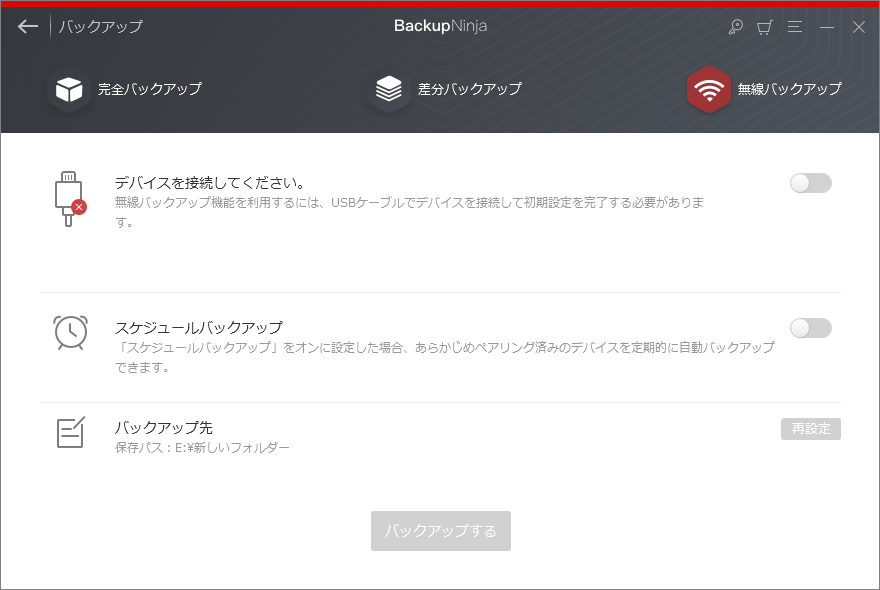Click the alarm clock schedule icon
The height and width of the screenshot is (590, 880).
[71, 332]
